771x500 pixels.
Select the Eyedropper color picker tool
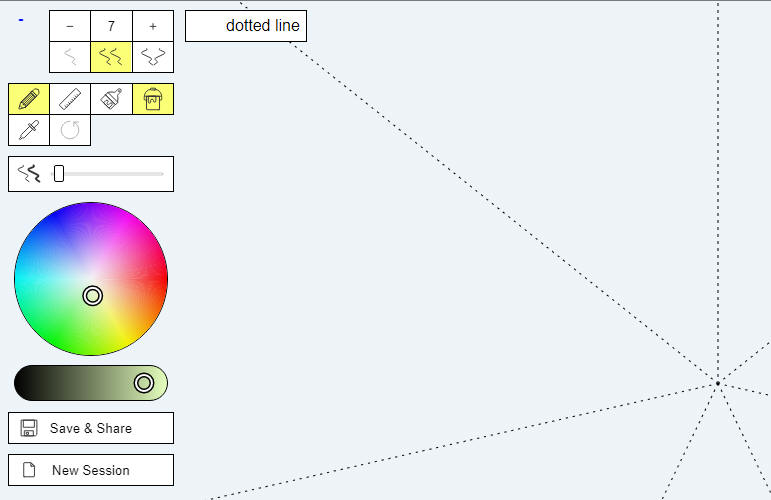click(x=29, y=130)
